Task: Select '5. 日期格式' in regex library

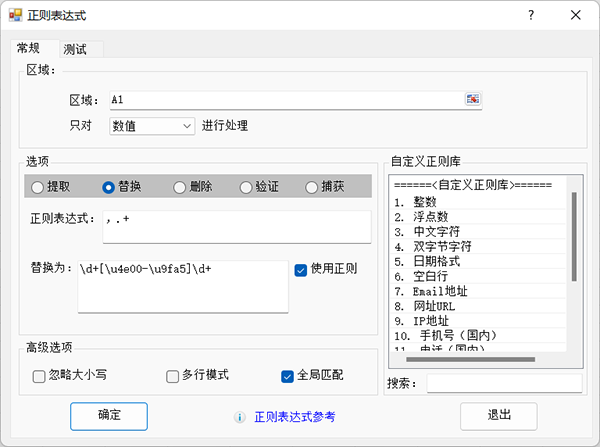Action: pos(479,261)
